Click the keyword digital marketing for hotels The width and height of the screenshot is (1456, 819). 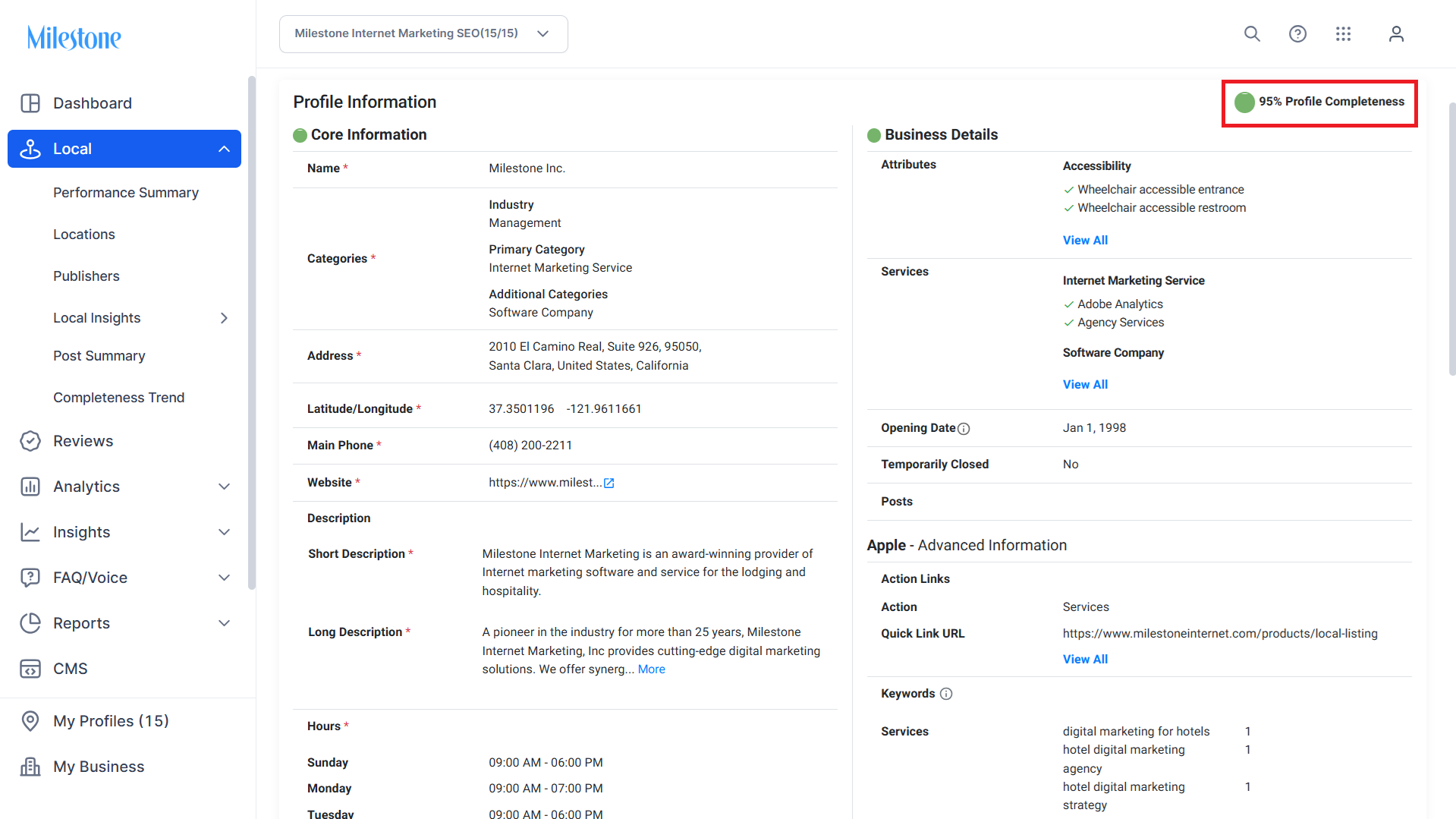pos(1137,732)
